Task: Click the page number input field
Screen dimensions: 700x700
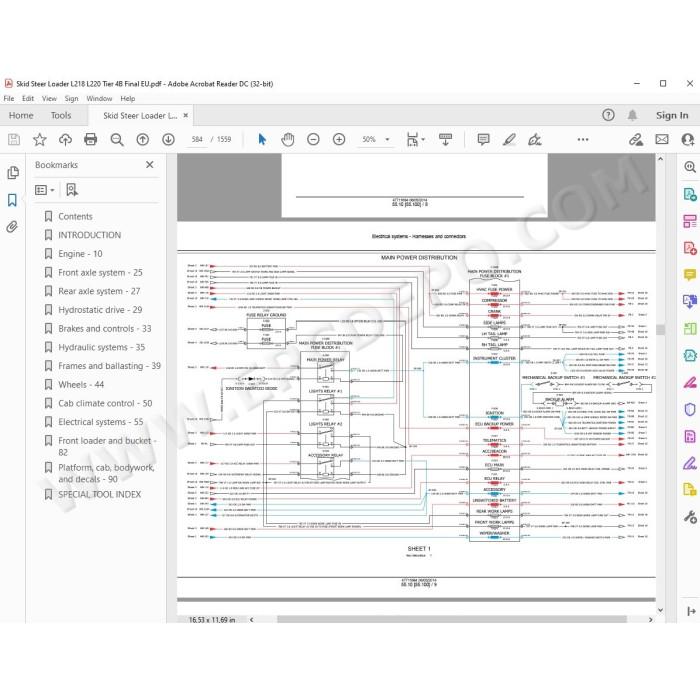Action: pyautogui.click(x=197, y=139)
